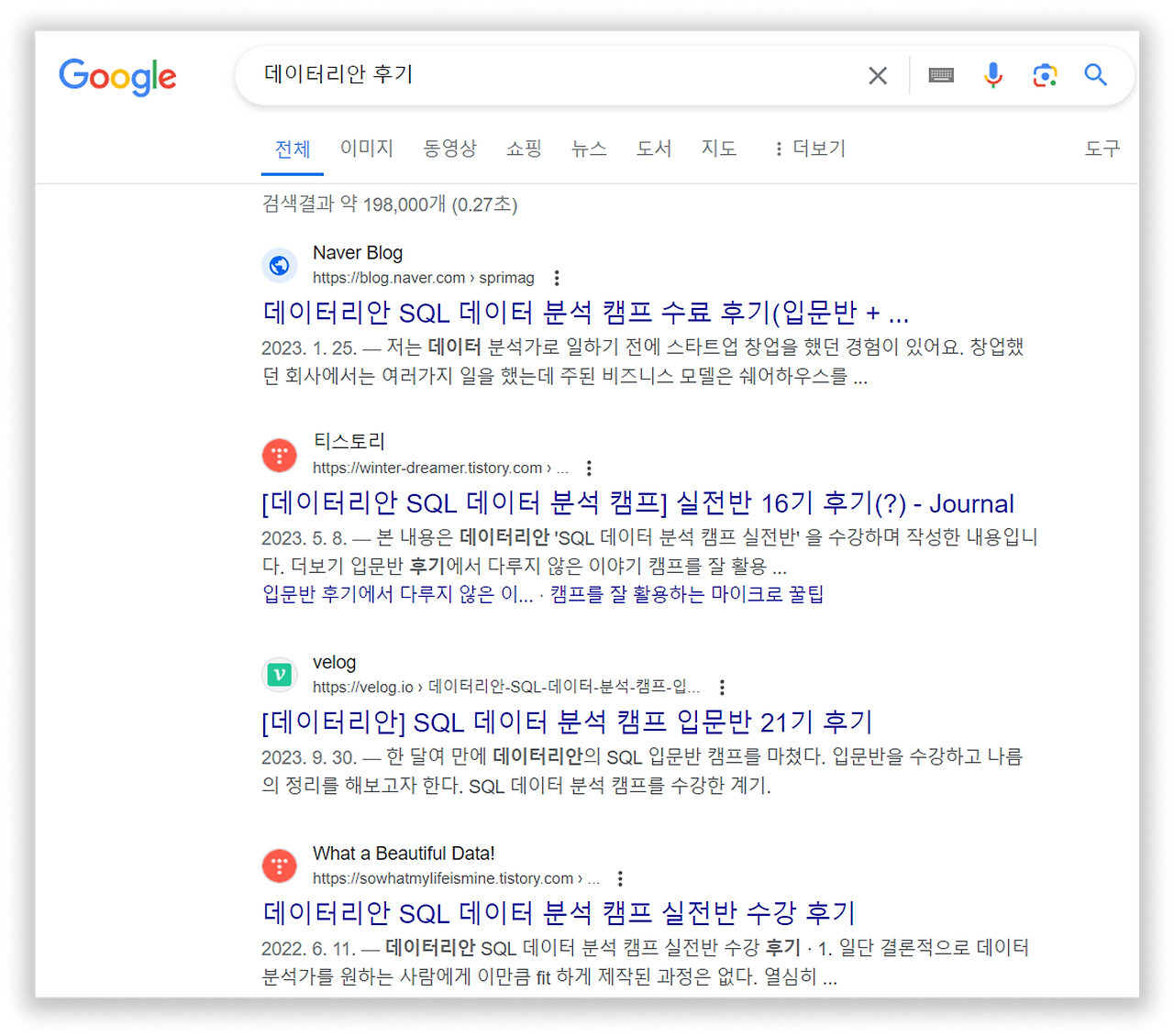1174x1036 pixels.
Task: Click the Tistory favicon for winter-dreamer result
Action: pyautogui.click(x=280, y=455)
